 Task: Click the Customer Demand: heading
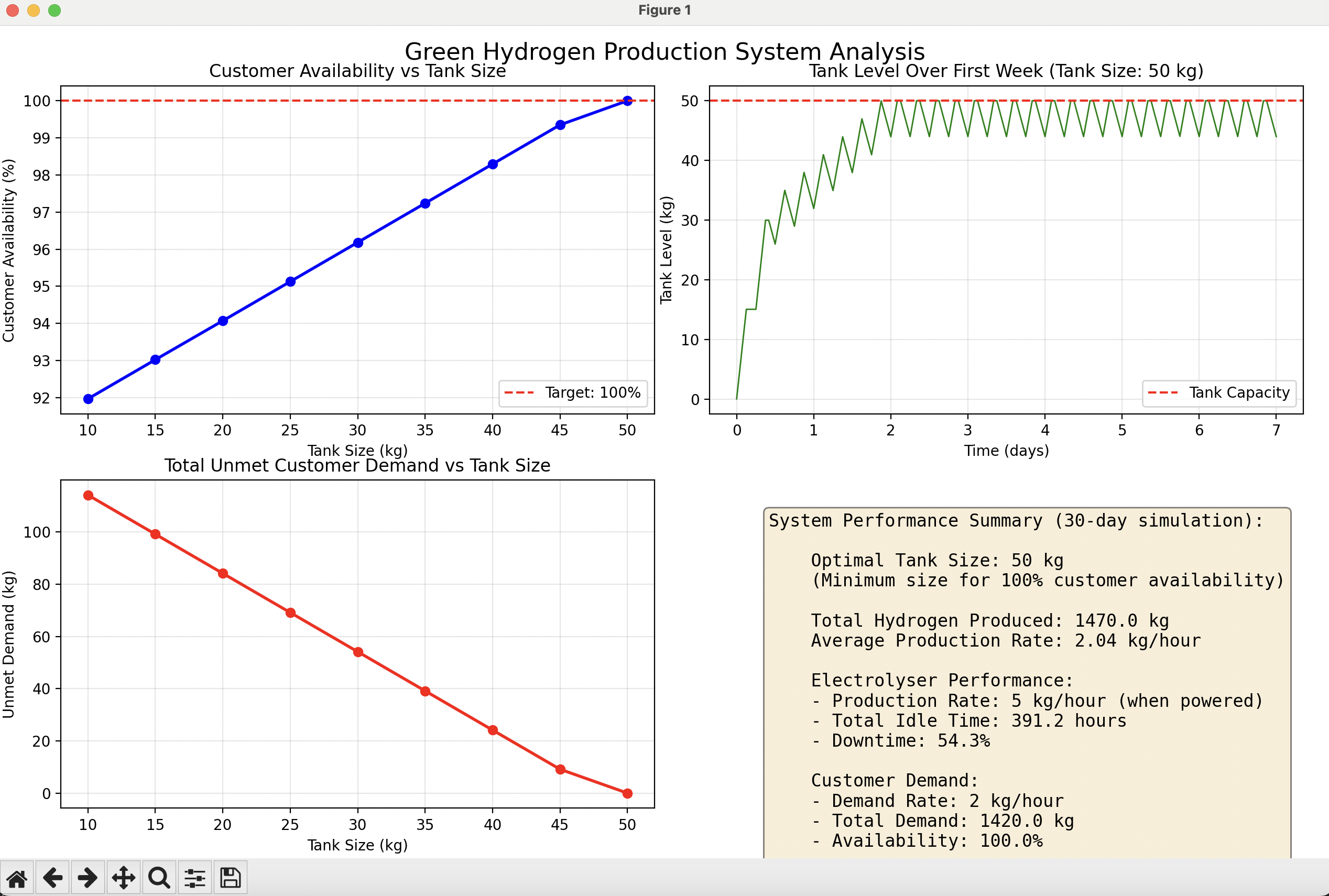pos(895,781)
